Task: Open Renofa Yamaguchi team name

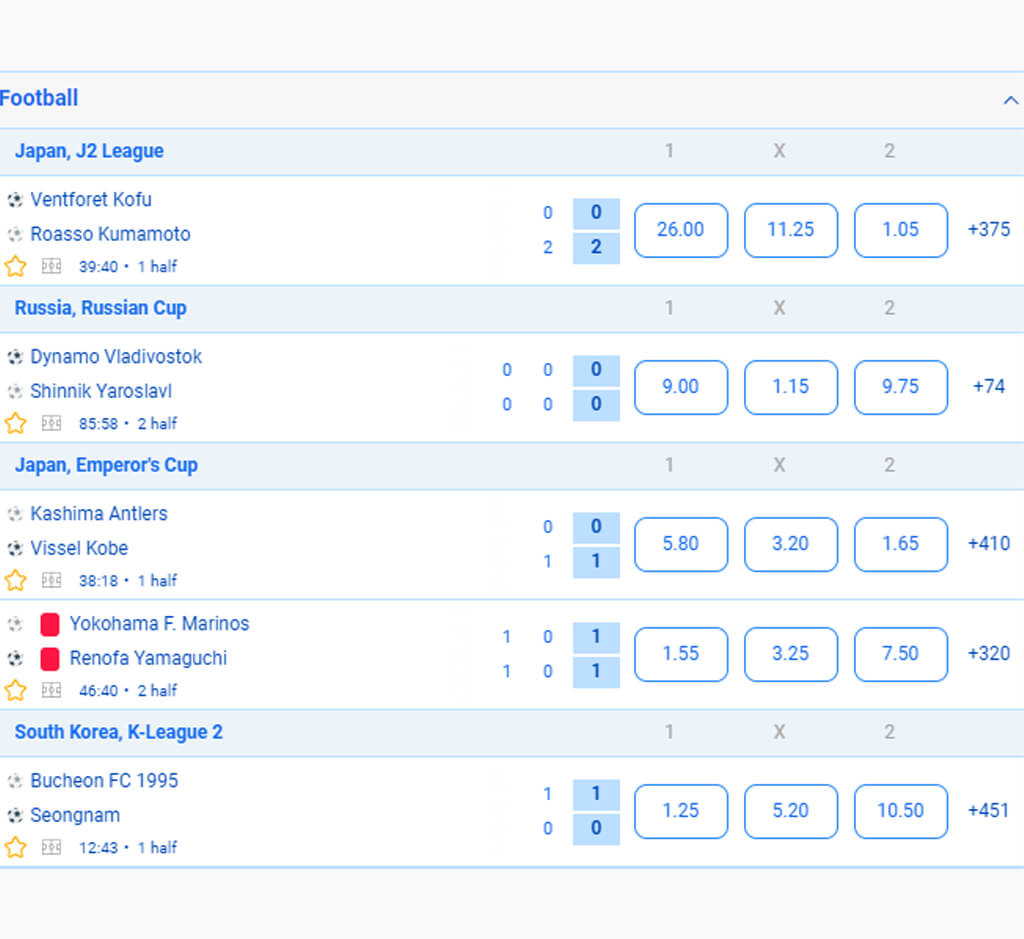Action: pyautogui.click(x=148, y=659)
